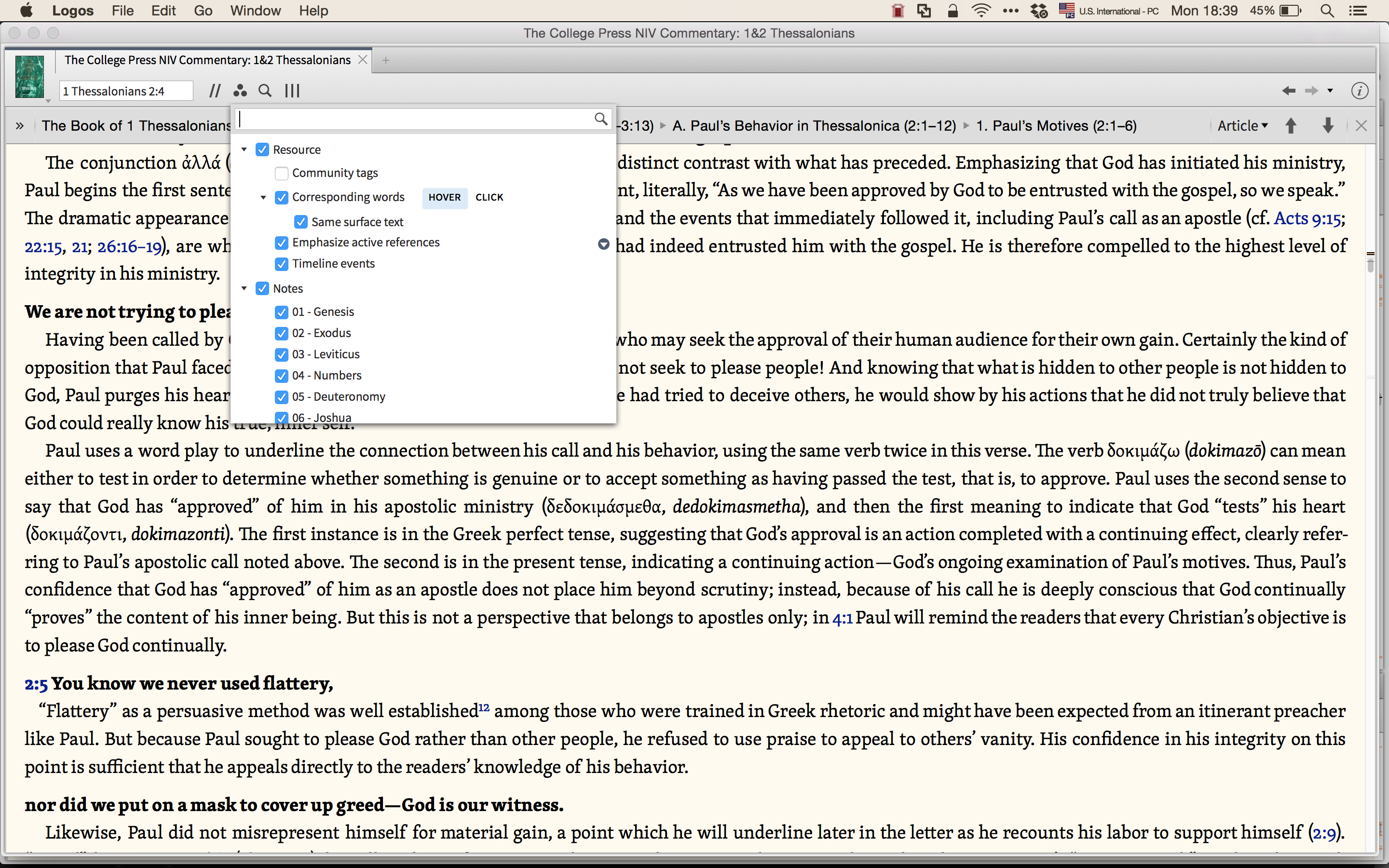The width and height of the screenshot is (1389, 868).
Task: Open the visual filters icon menu
Action: coord(240,91)
